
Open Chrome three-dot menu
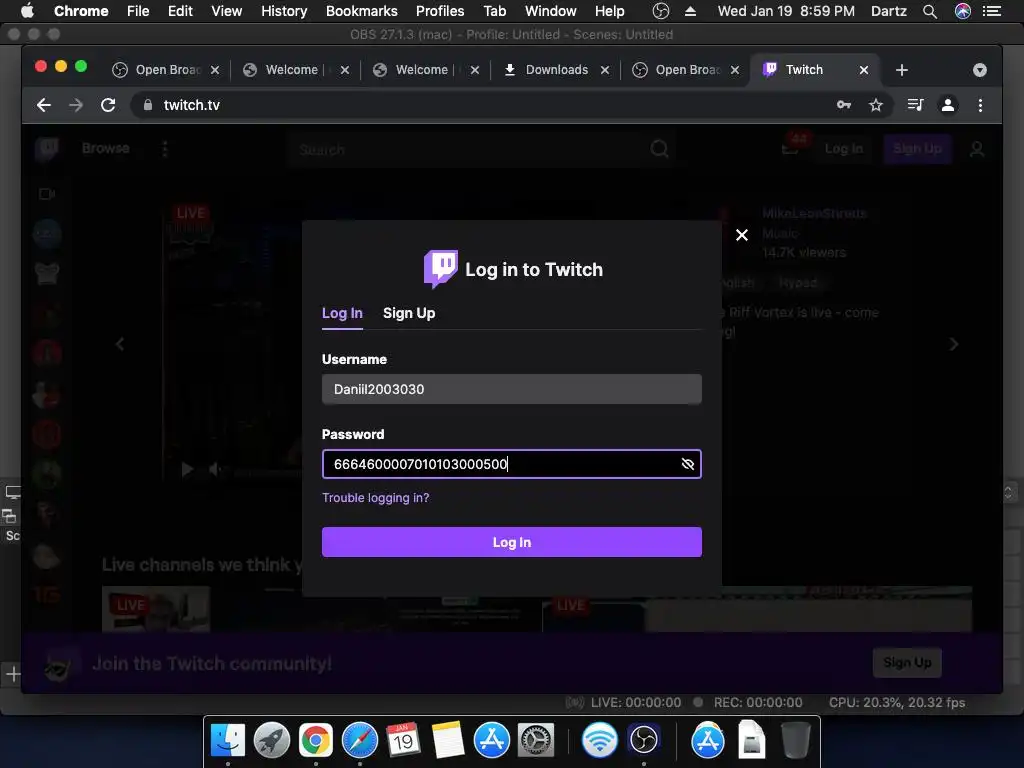(x=980, y=105)
